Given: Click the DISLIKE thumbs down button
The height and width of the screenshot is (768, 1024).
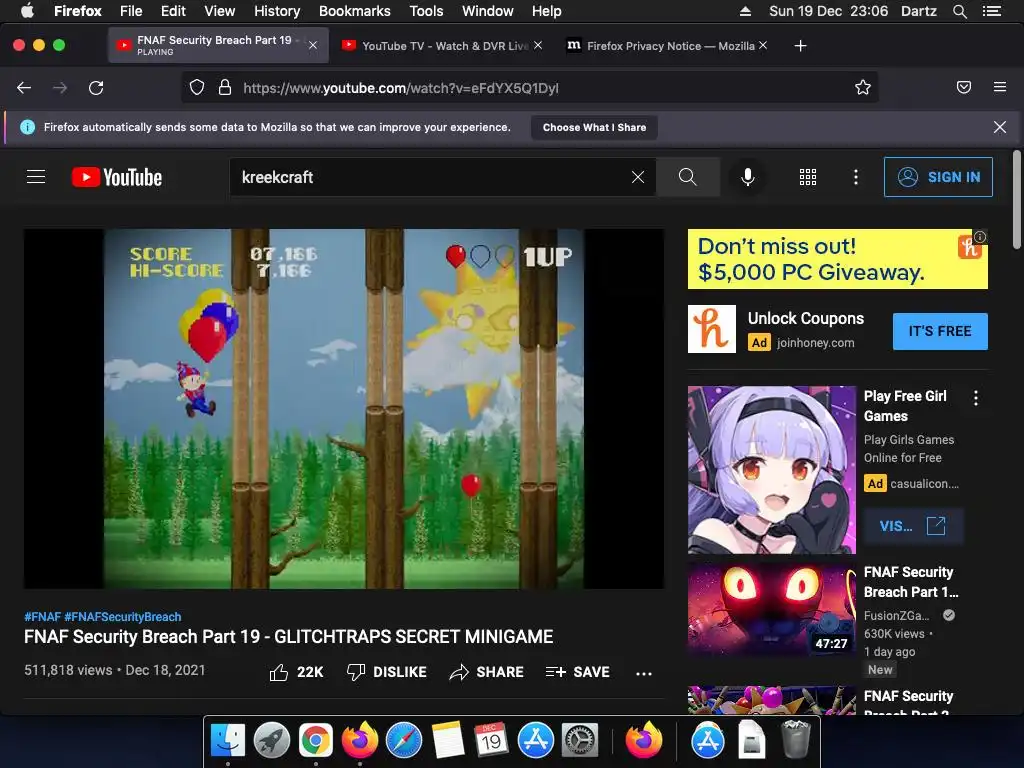Looking at the screenshot, I should click(387, 672).
